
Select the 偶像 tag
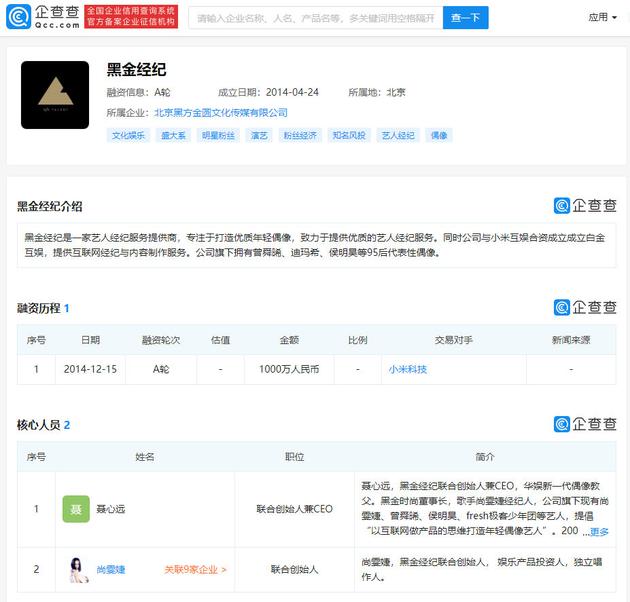click(x=439, y=135)
